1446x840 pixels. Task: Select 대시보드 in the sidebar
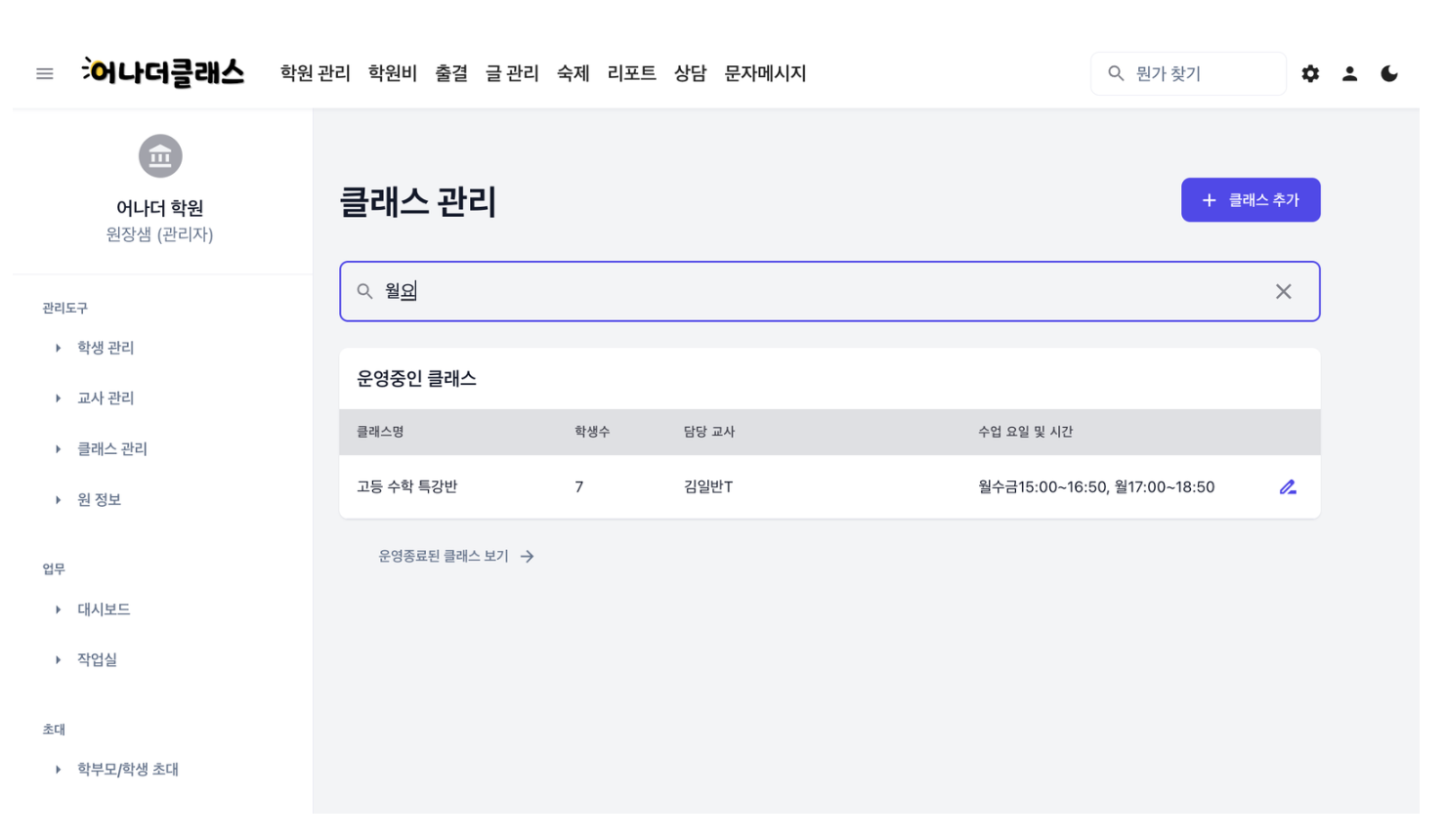(104, 609)
